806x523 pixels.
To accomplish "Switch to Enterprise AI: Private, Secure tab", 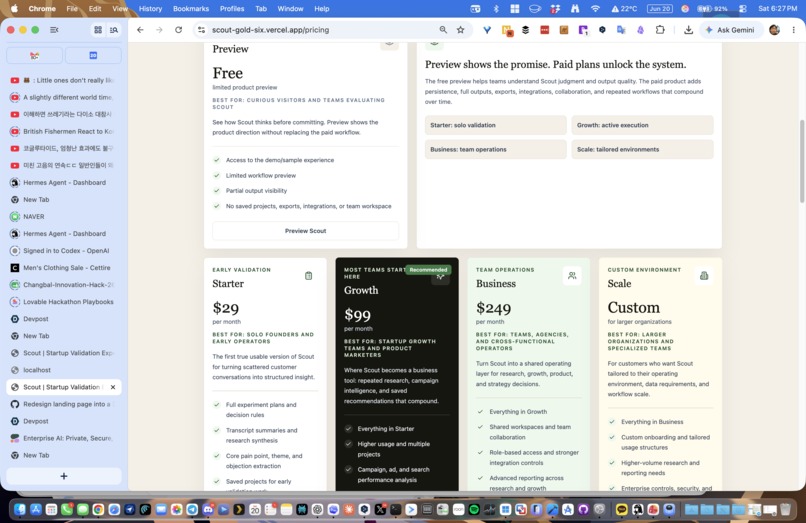I will click(x=64, y=438).
